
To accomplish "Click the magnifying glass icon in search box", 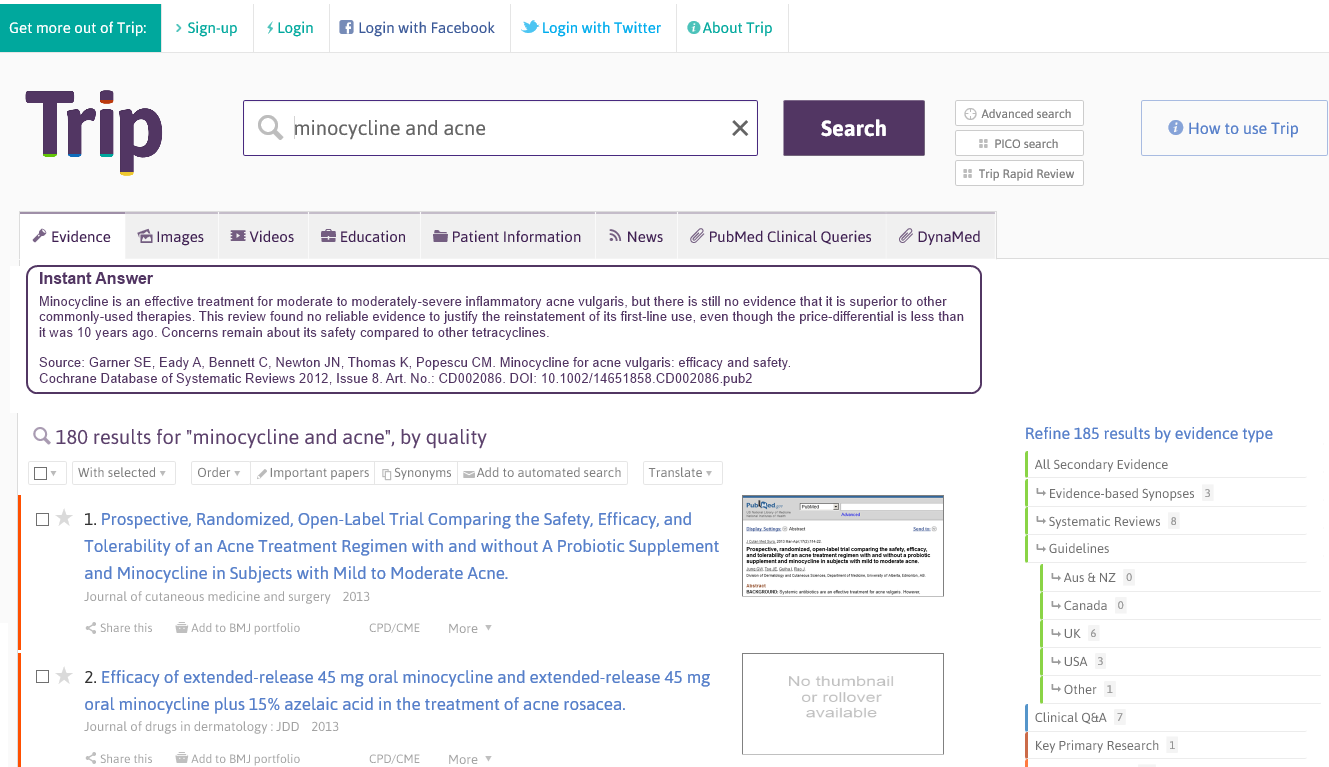I will 270,128.
